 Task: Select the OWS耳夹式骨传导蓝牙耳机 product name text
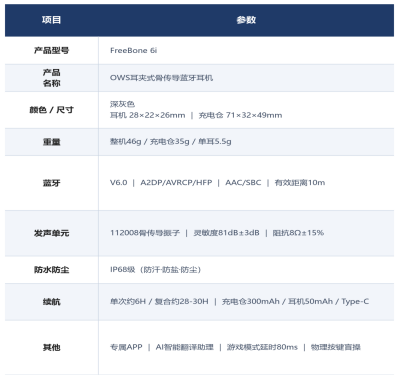161,78
